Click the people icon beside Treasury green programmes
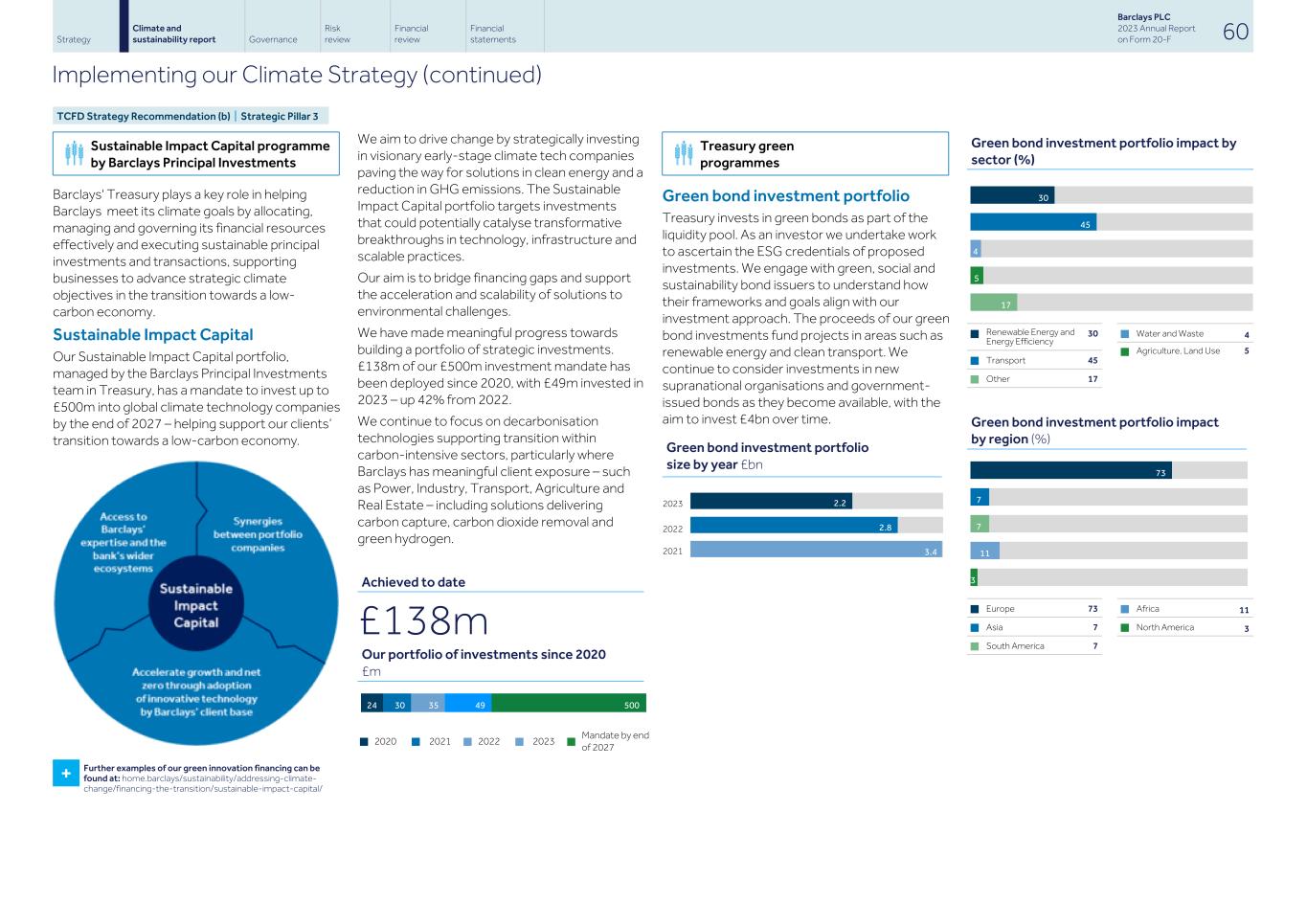1307x924 pixels. 685,153
